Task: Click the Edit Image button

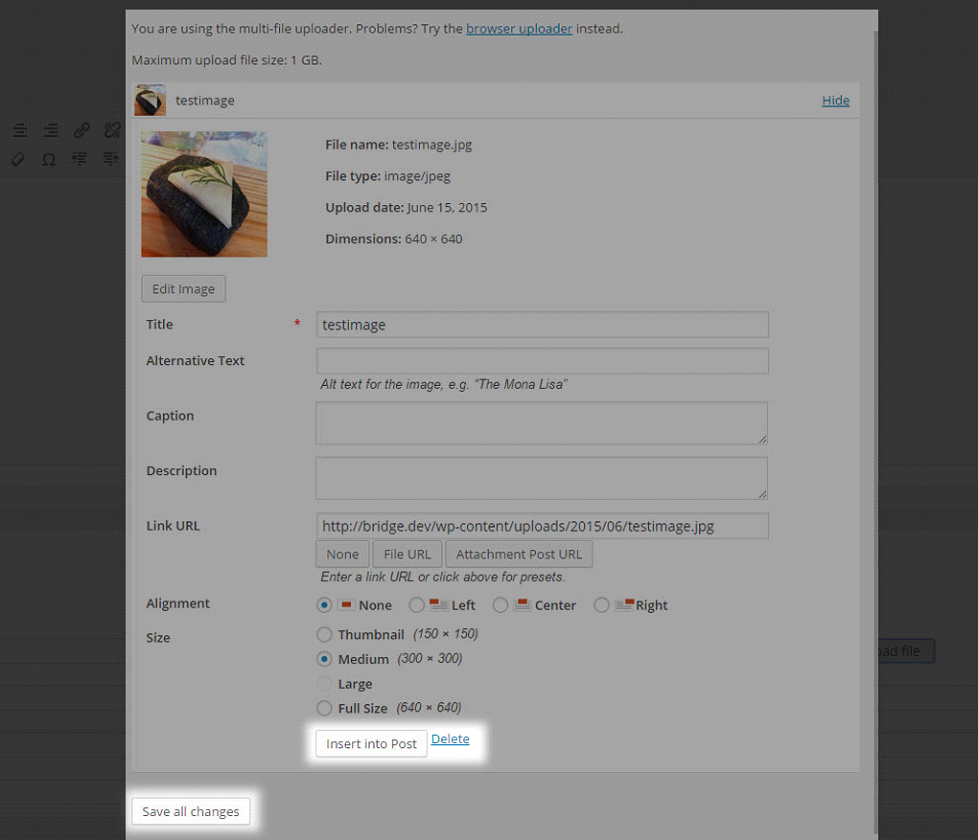Action: point(183,289)
